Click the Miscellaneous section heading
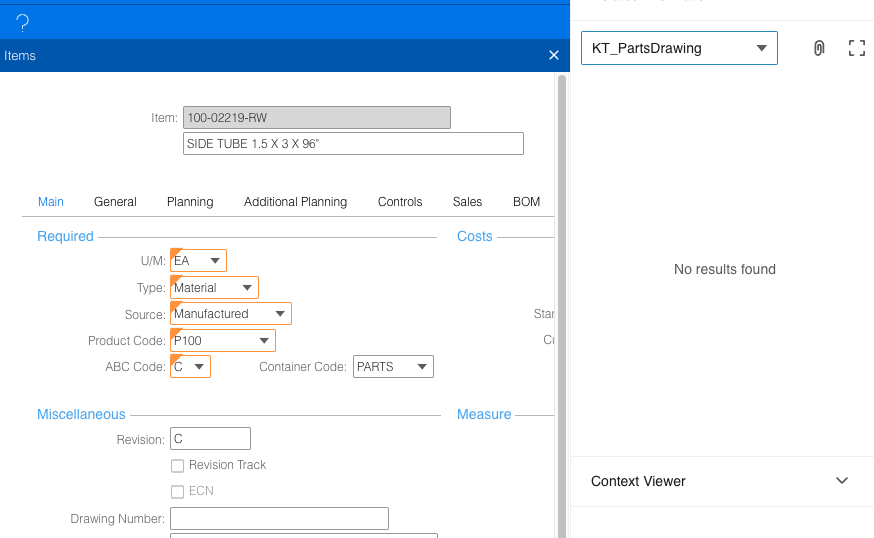This screenshot has width=874, height=538. [81, 414]
